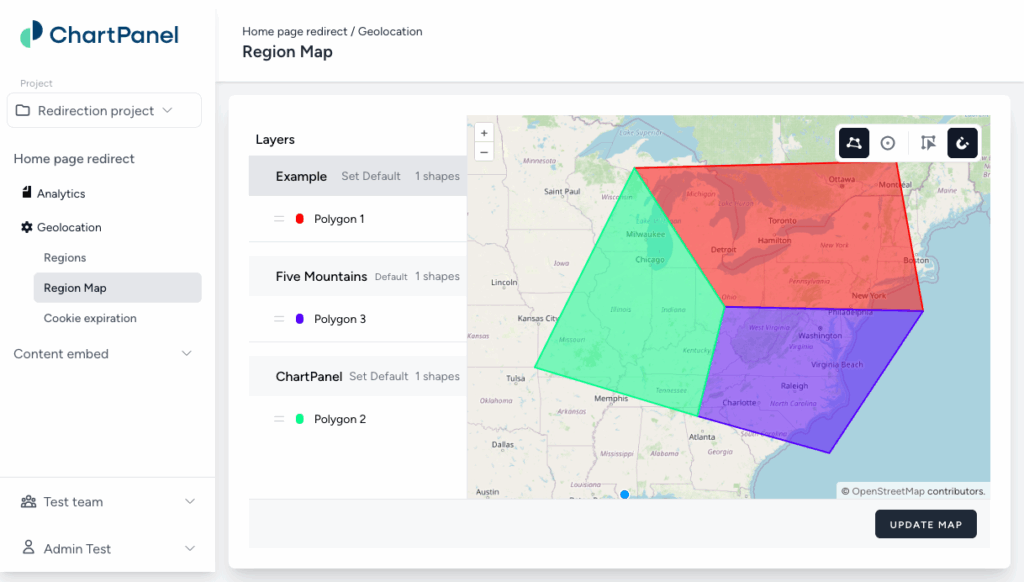The image size is (1024, 582).
Task: Go to Cookie expiration settings
Action: (90, 318)
